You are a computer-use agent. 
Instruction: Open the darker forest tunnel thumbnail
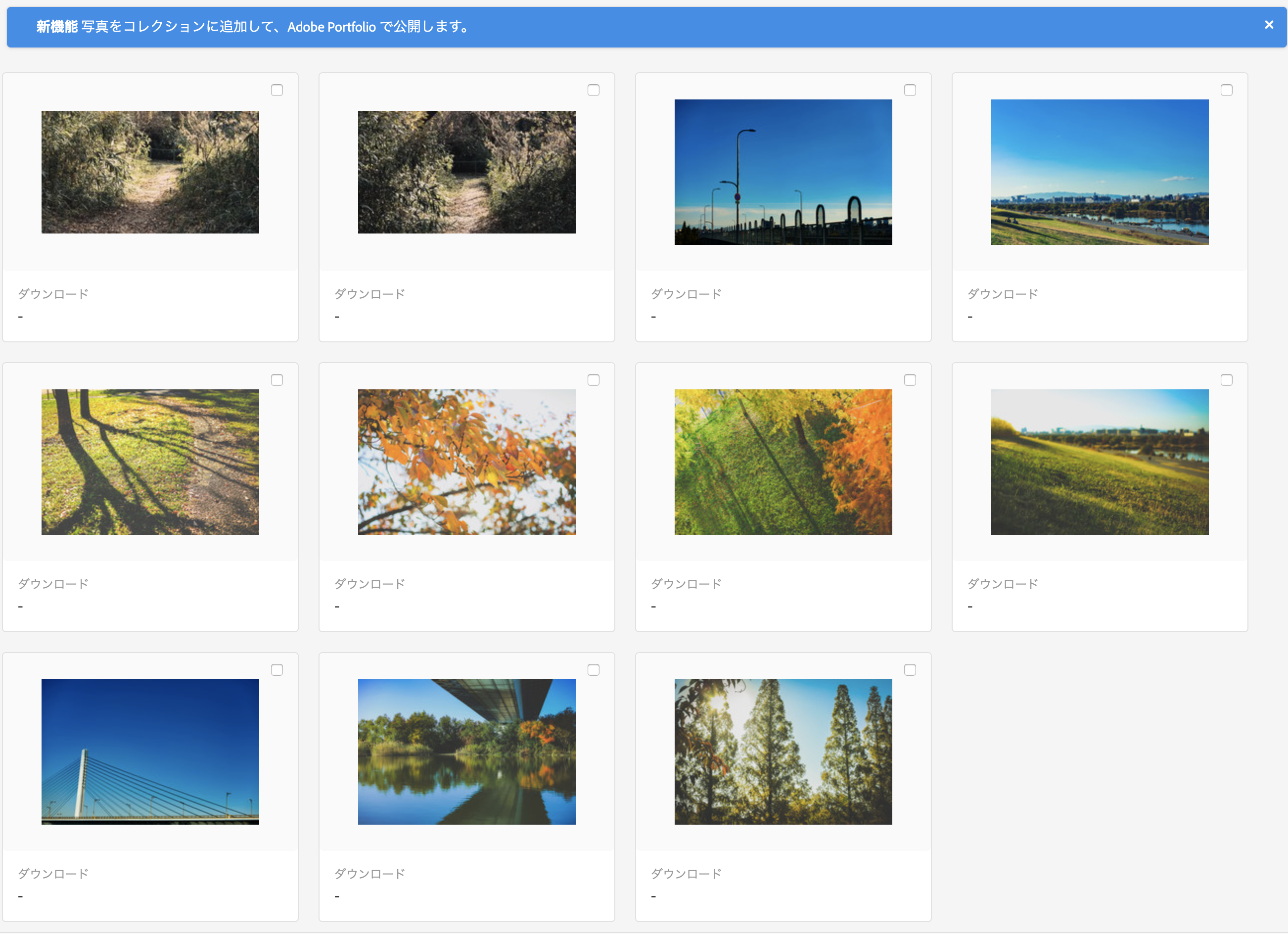click(466, 172)
